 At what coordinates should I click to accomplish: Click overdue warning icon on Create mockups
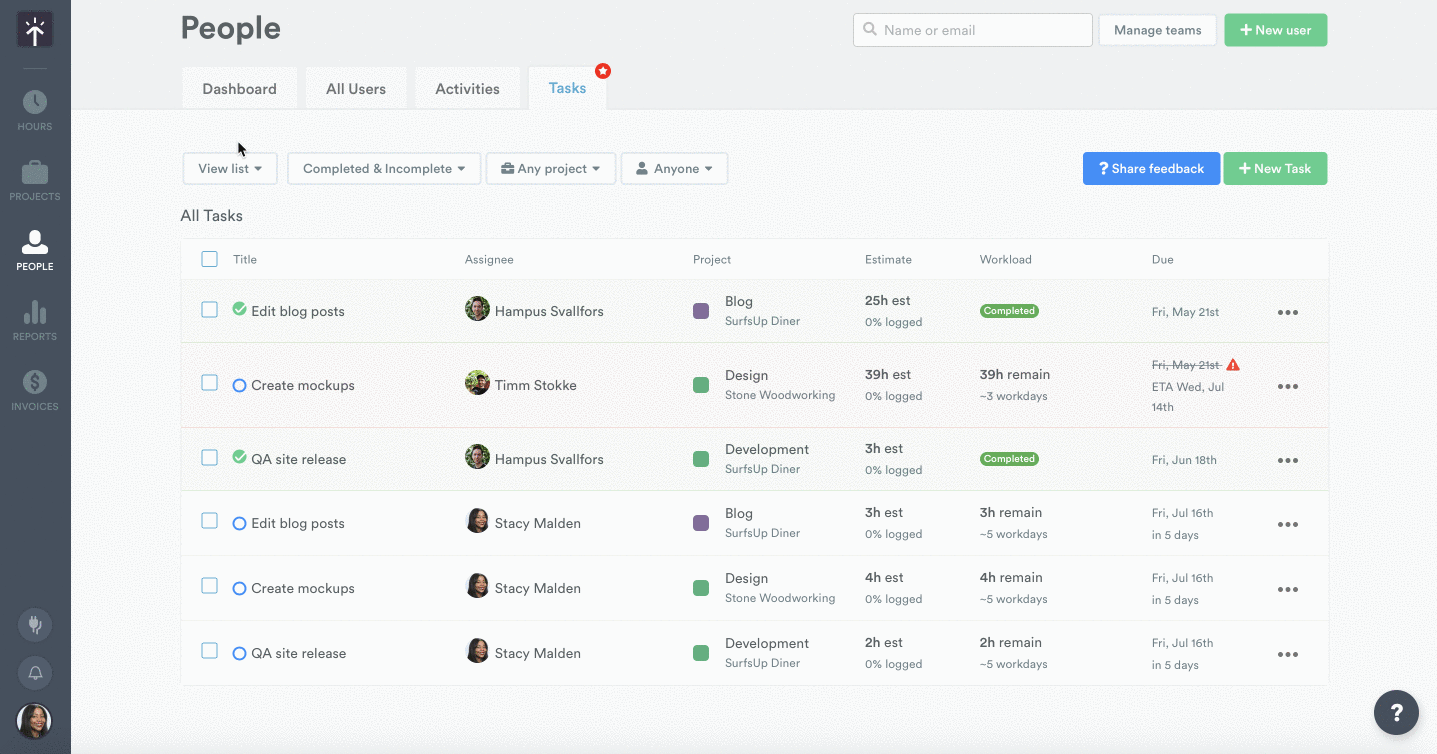[x=1233, y=365]
